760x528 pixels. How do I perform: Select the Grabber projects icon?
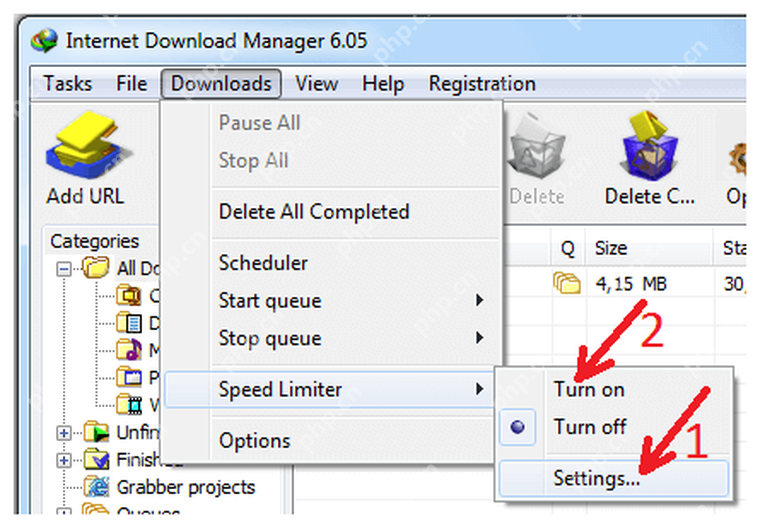(96, 487)
